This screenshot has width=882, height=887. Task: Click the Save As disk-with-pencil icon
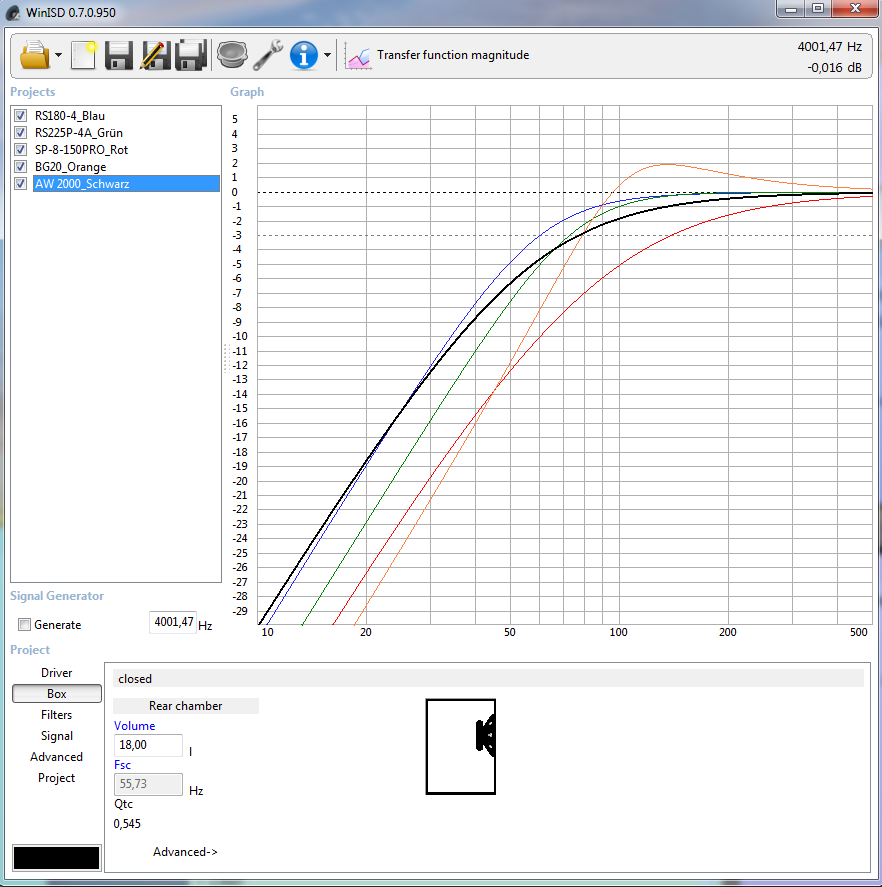(154, 54)
